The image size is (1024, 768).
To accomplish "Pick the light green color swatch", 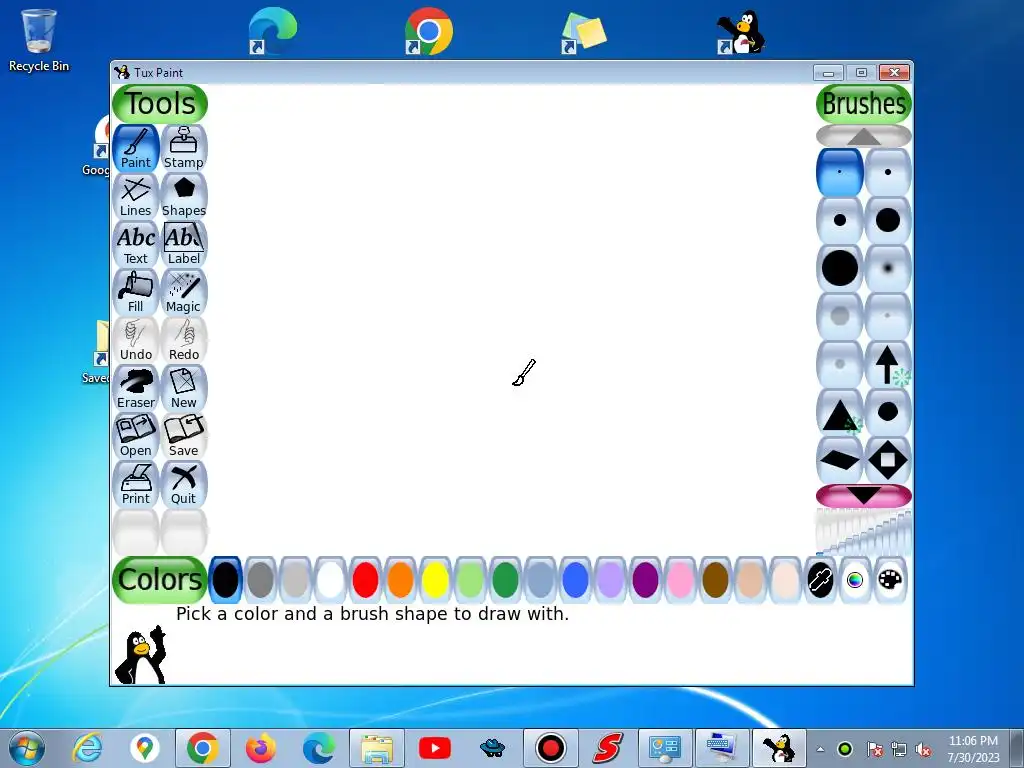I will [470, 580].
